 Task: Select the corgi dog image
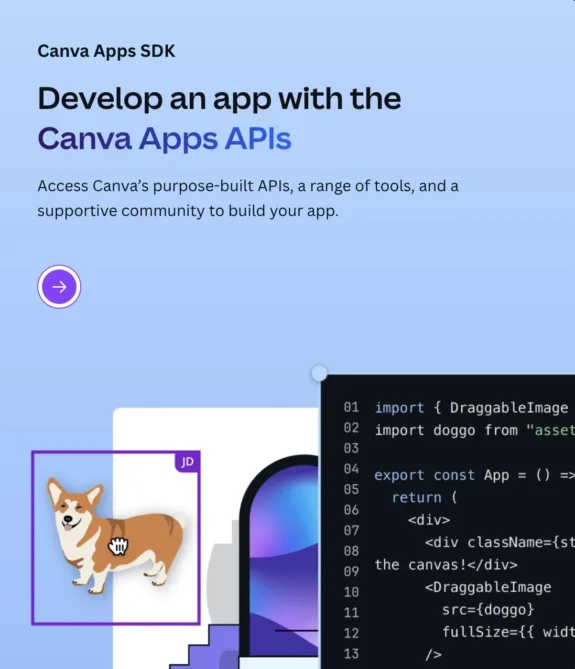(x=114, y=535)
